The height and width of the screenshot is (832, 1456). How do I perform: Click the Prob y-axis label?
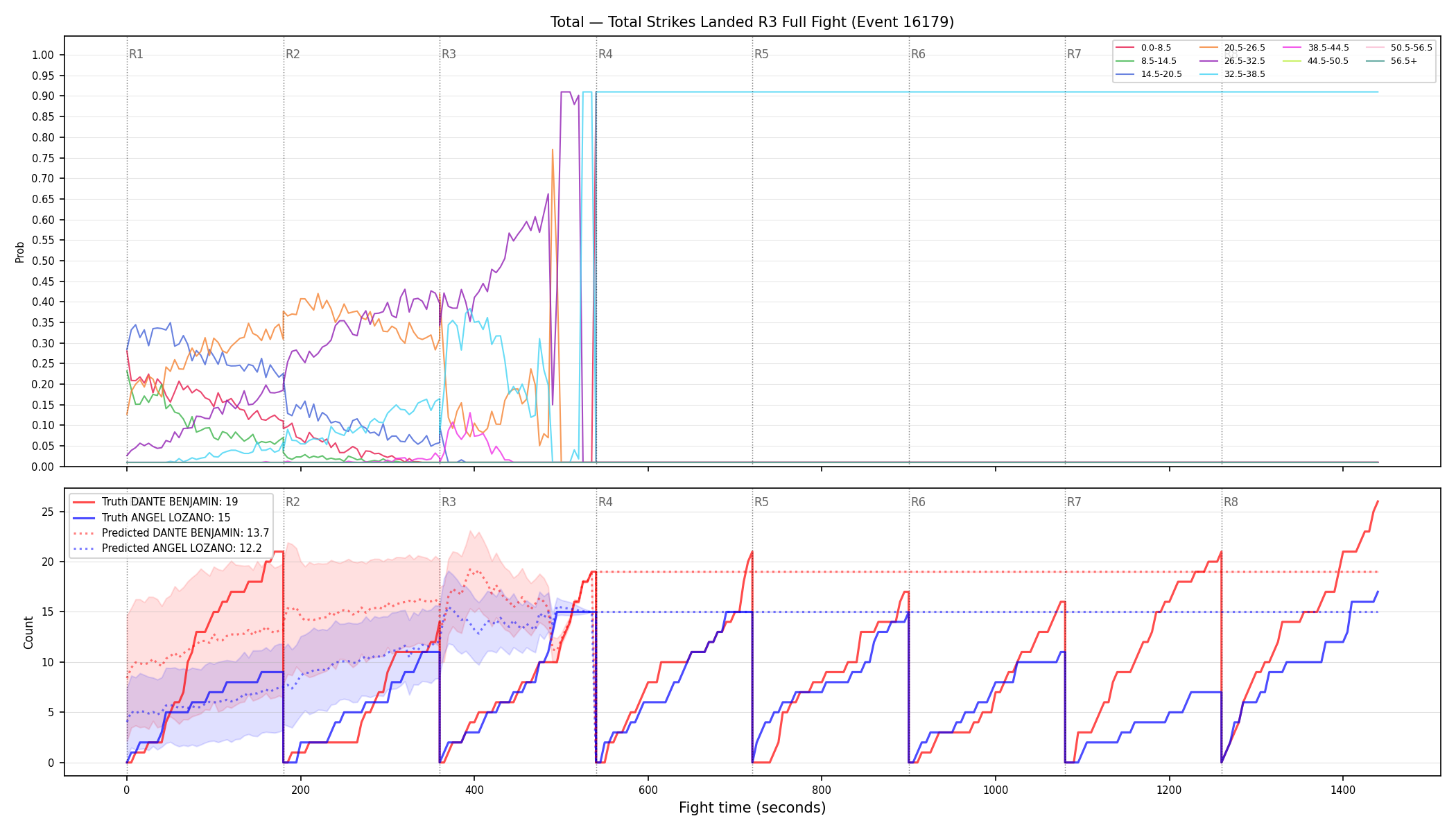(20, 252)
